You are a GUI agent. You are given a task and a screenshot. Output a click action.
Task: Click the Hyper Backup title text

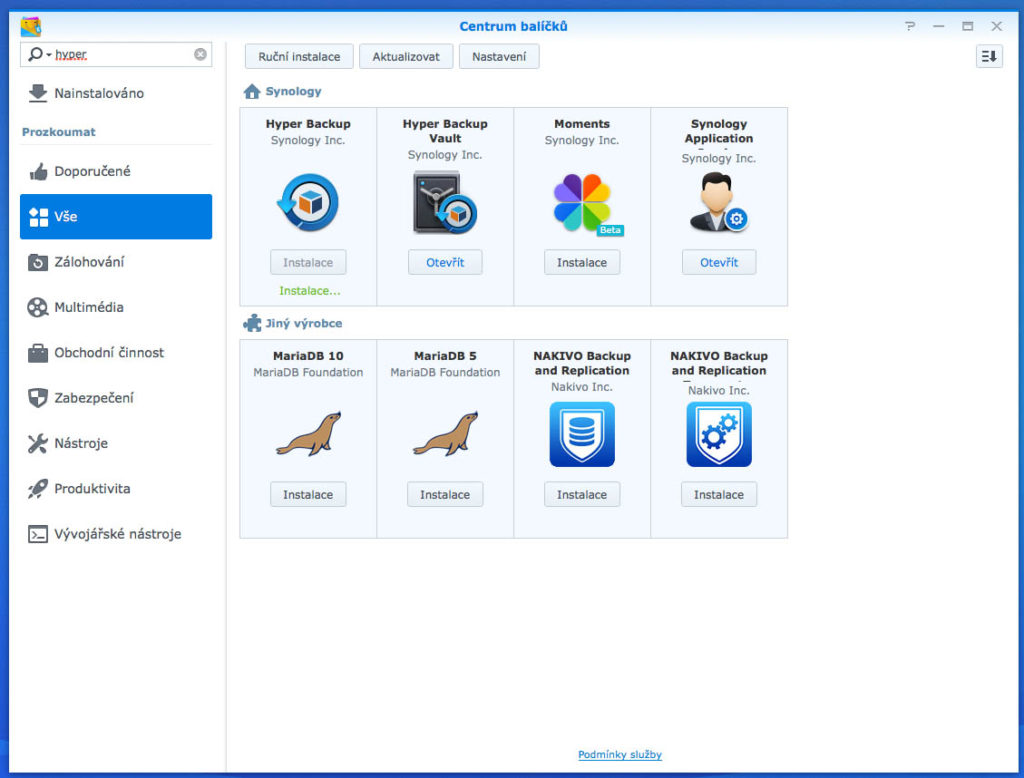click(308, 124)
